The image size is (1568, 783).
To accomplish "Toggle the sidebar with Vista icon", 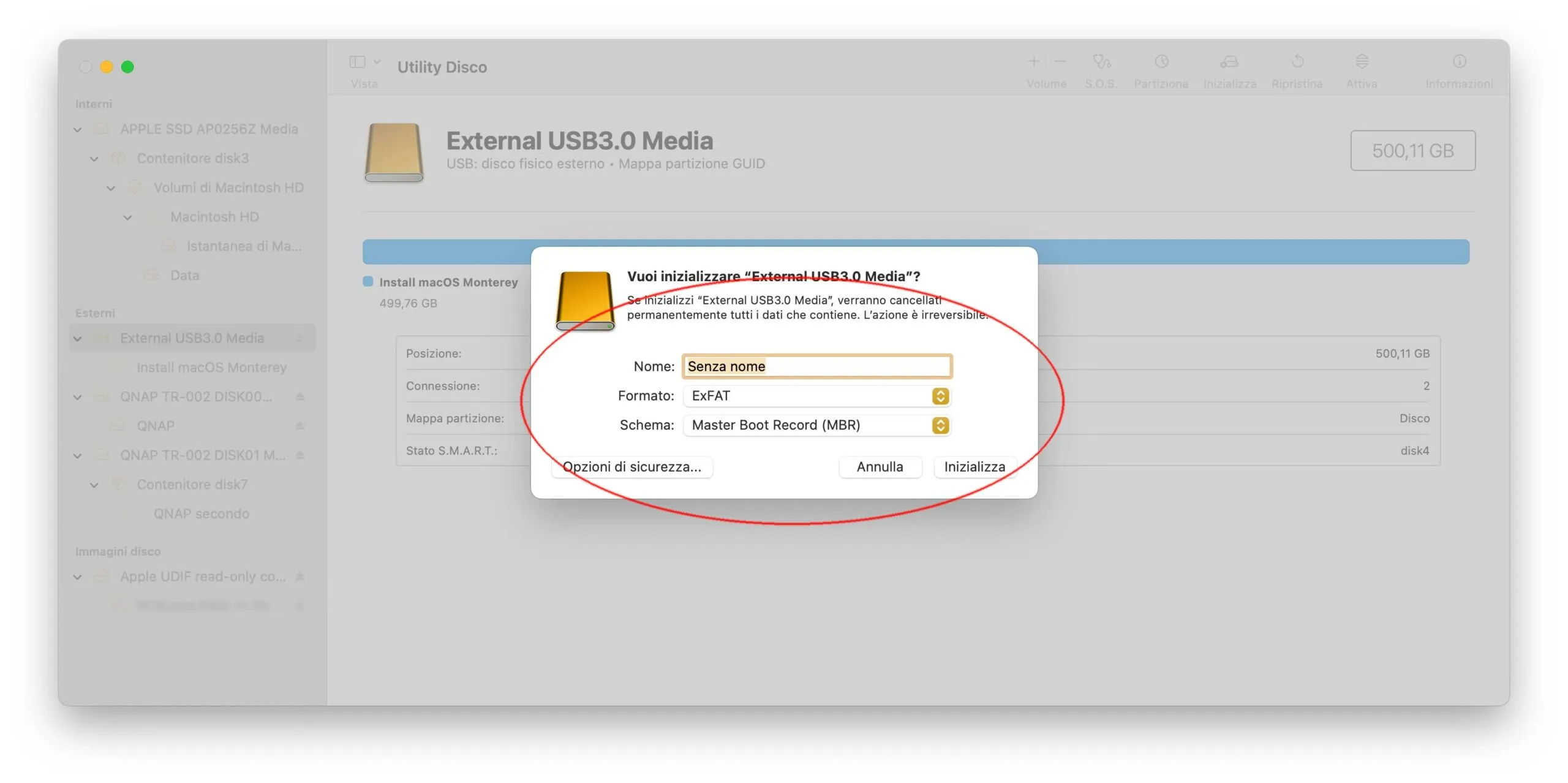I will [357, 61].
